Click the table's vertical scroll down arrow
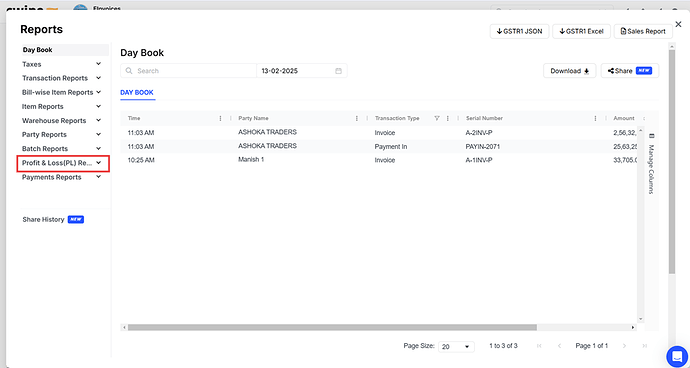This screenshot has height=368, width=690. [x=641, y=319]
